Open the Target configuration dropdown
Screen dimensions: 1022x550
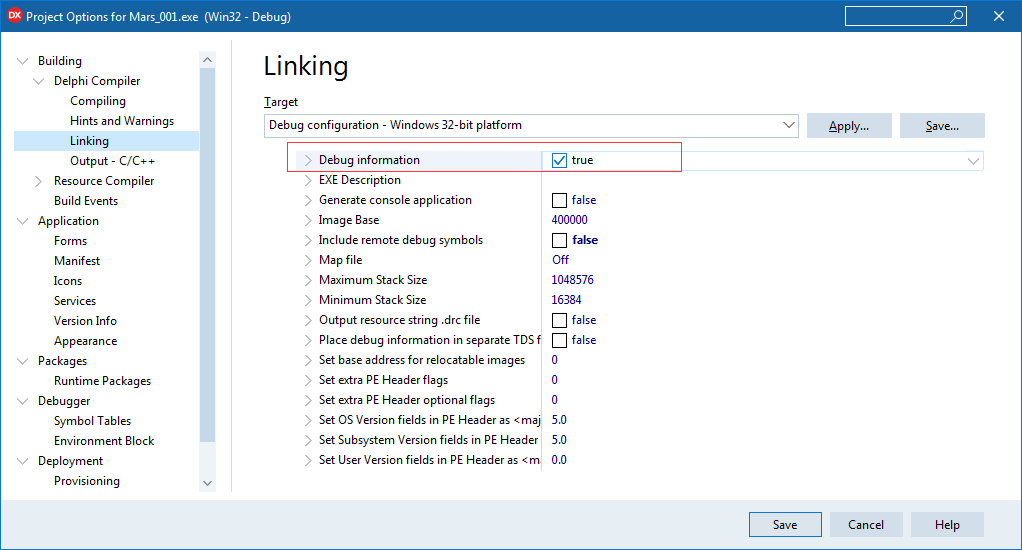point(789,125)
